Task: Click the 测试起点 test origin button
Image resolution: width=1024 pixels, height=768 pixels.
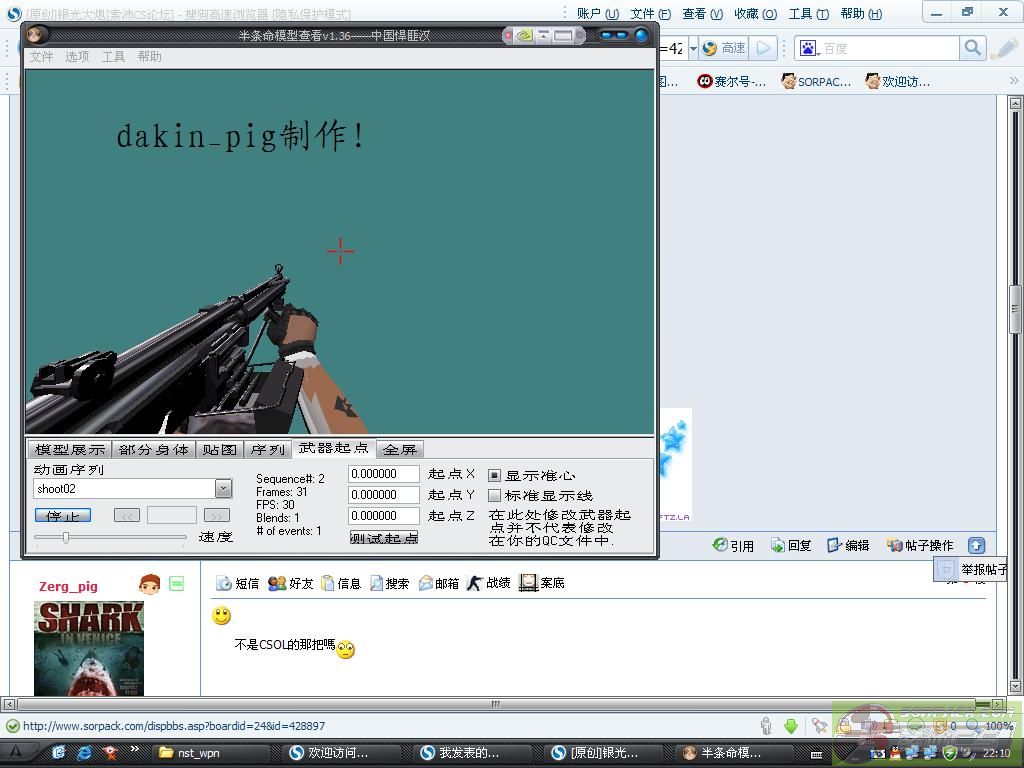Action: pos(384,538)
